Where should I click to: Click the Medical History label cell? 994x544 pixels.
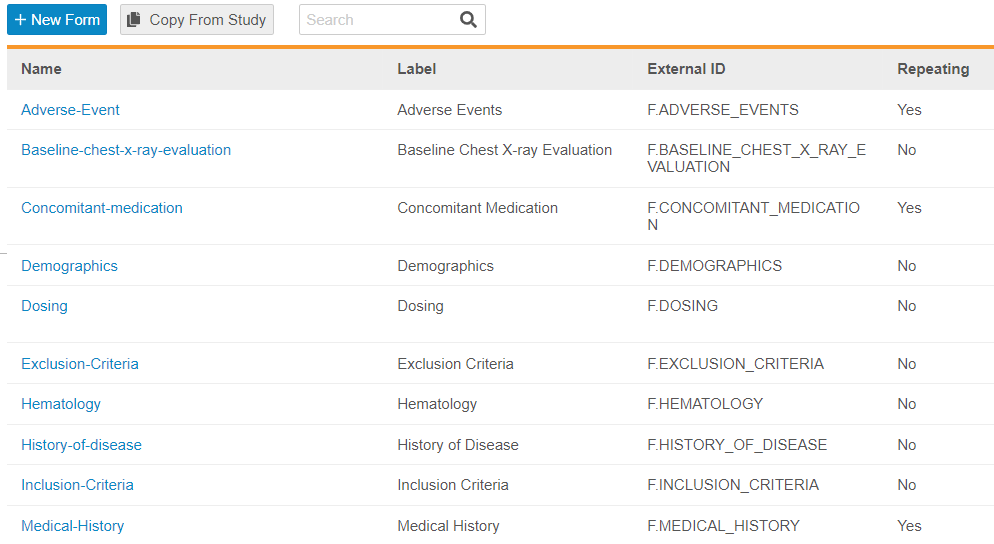448,526
